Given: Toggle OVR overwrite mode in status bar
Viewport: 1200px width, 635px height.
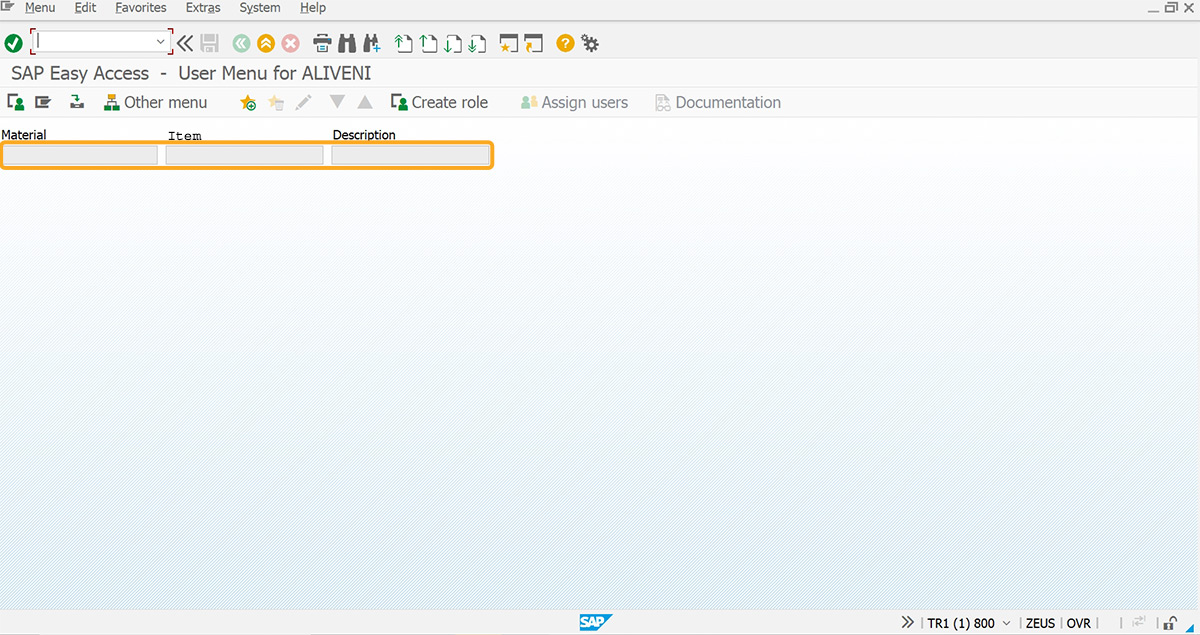Looking at the screenshot, I should pyautogui.click(x=1078, y=623).
